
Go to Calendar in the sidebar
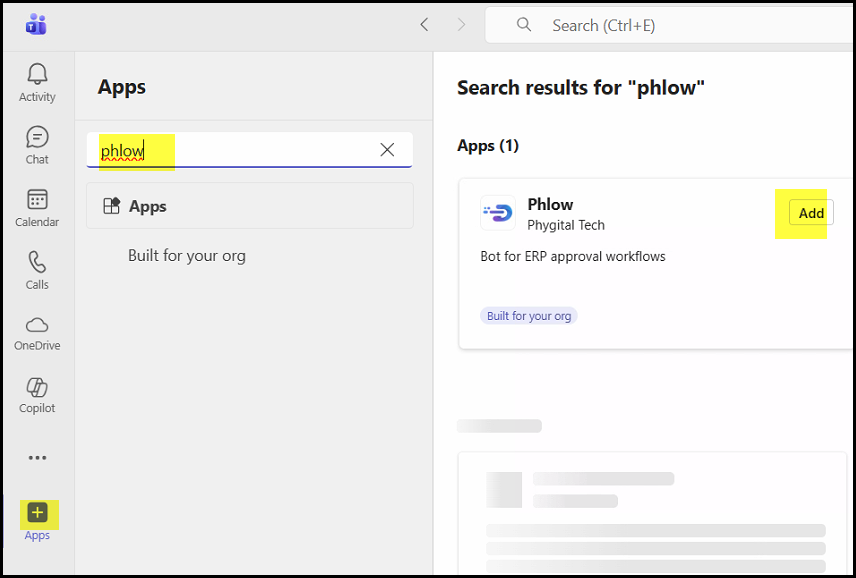pos(37,207)
